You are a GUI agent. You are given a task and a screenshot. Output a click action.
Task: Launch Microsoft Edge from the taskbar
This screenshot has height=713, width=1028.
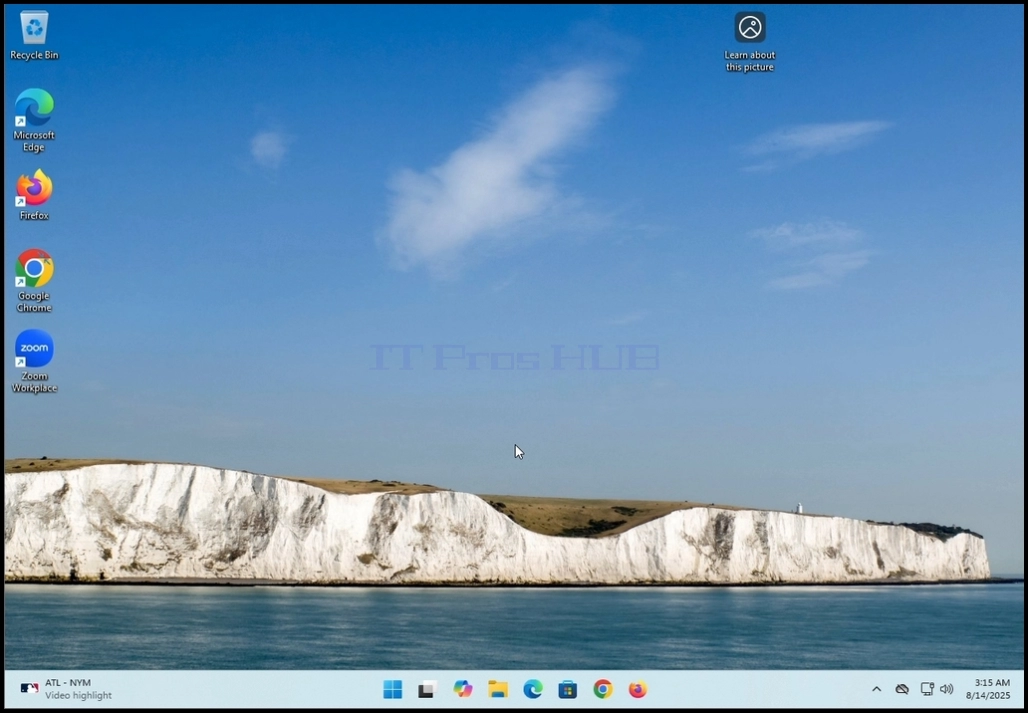click(x=533, y=689)
